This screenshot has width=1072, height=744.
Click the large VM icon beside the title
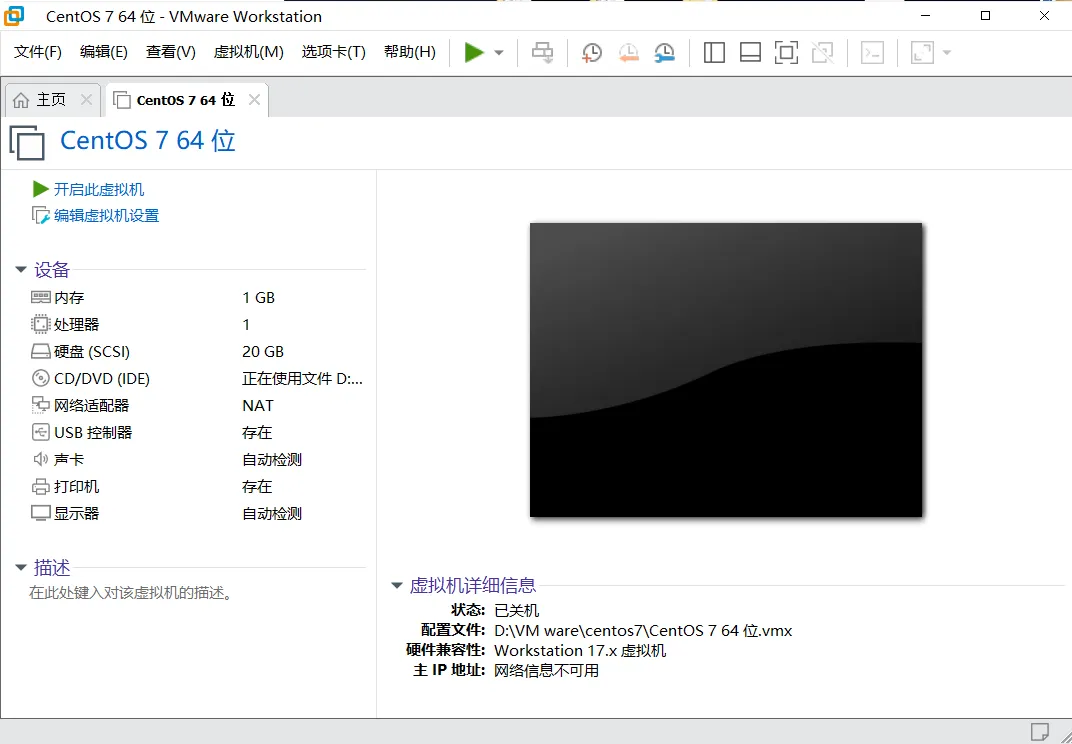27,142
